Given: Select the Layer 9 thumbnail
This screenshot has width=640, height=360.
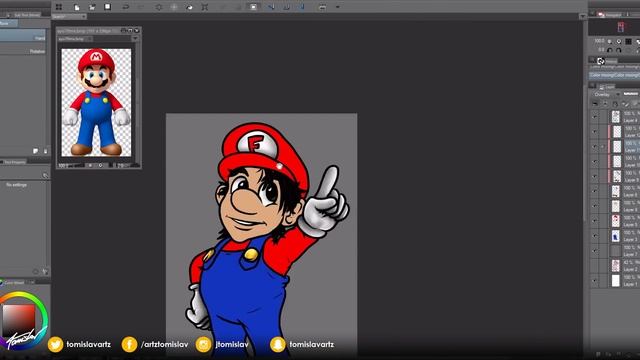Looking at the screenshot, I should click(x=617, y=176).
